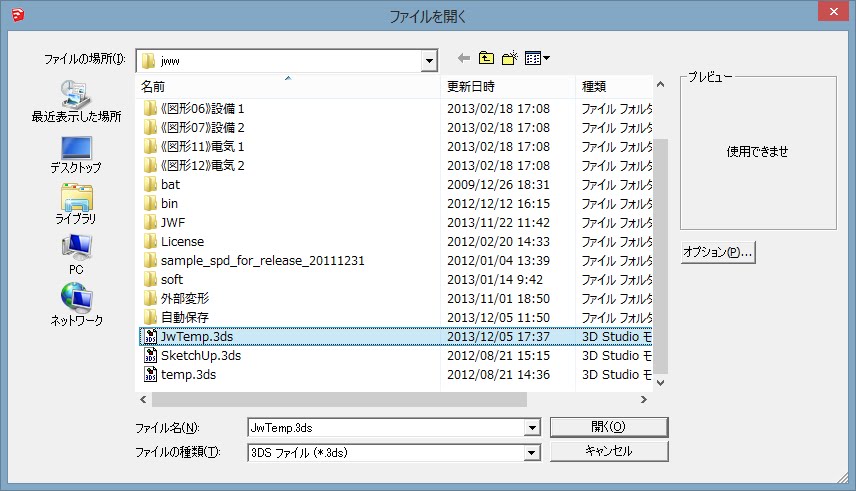Click the Back navigation arrow icon
This screenshot has height=491, width=856.
(x=463, y=58)
